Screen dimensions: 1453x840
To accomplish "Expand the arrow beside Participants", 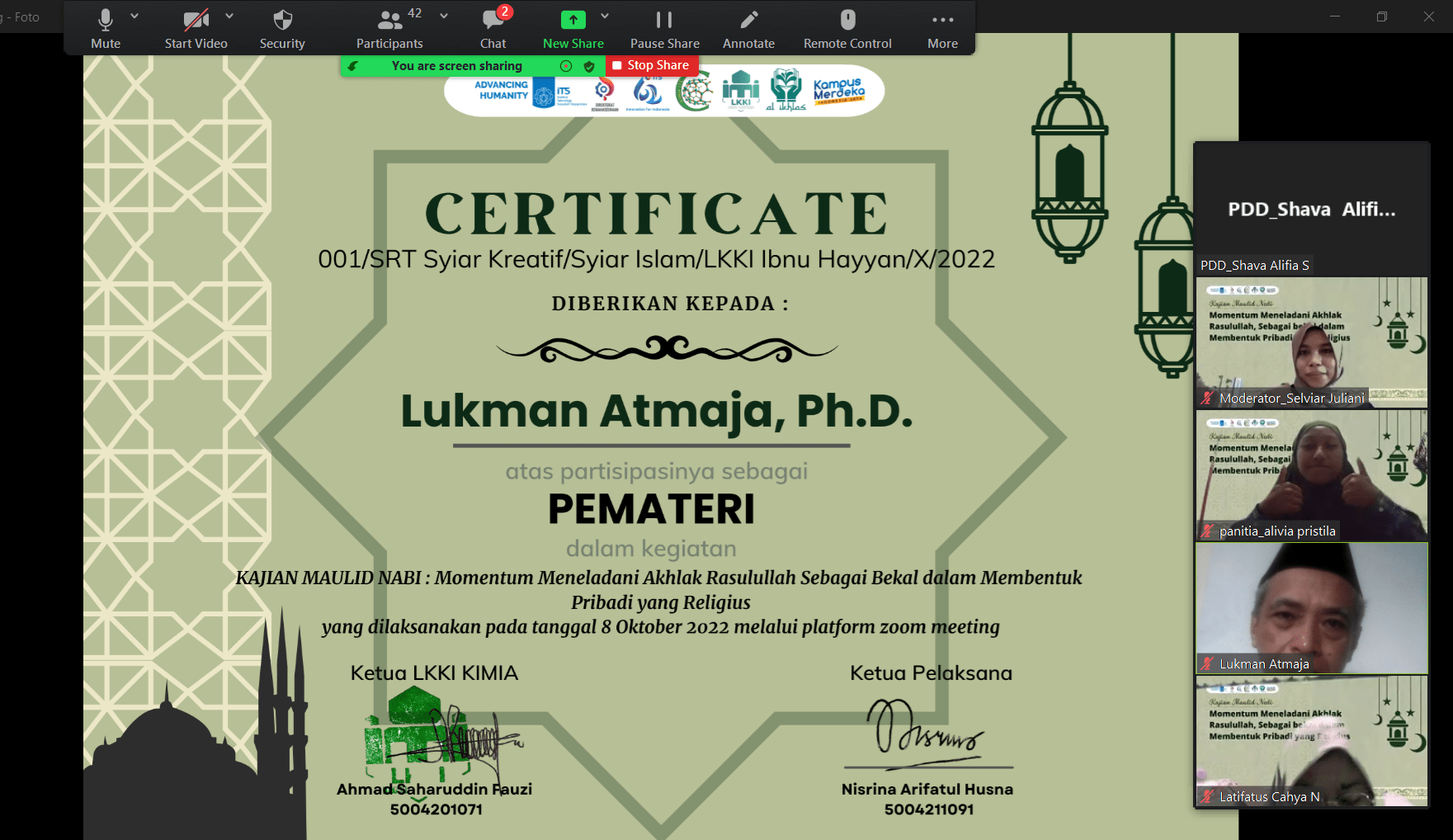I will 444,16.
